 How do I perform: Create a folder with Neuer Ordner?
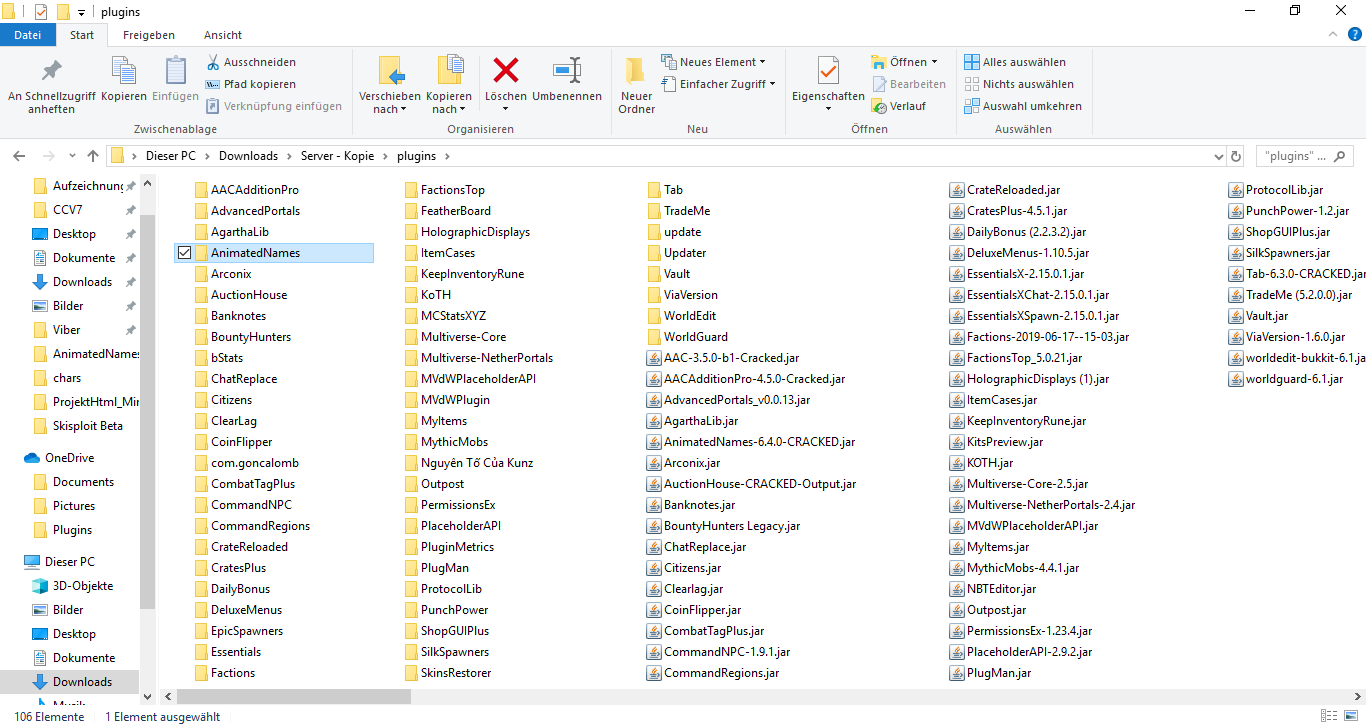pyautogui.click(x=636, y=86)
